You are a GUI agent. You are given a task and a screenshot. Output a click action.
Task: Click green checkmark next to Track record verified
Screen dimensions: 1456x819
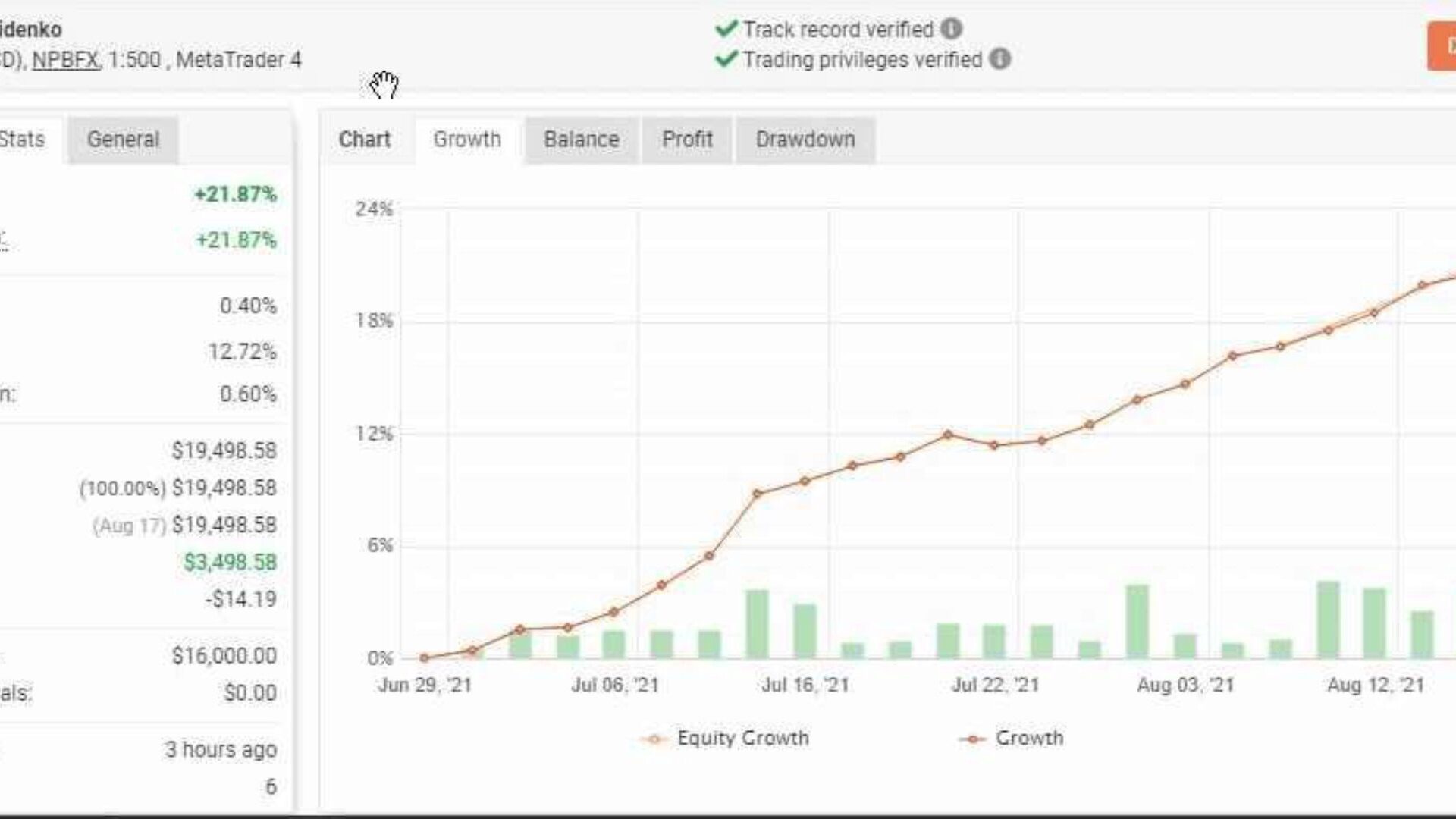tap(726, 29)
